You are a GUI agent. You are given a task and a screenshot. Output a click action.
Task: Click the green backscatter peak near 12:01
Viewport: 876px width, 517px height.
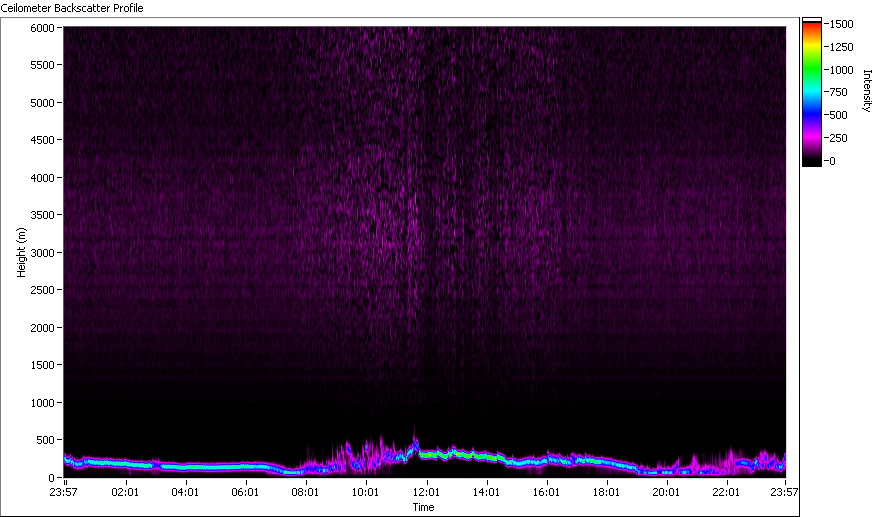[430, 456]
